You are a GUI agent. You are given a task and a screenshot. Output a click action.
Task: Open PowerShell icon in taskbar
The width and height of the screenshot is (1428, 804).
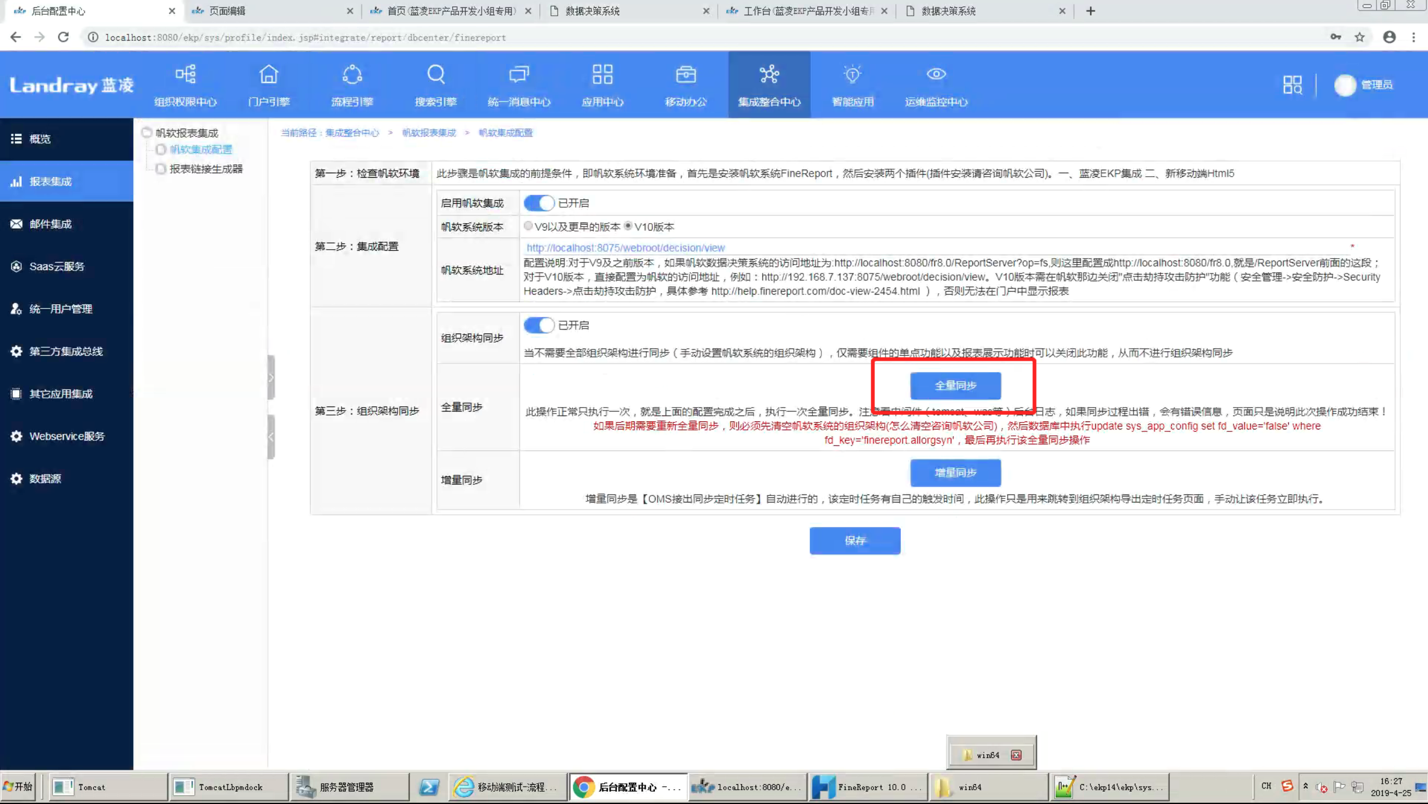(429, 787)
